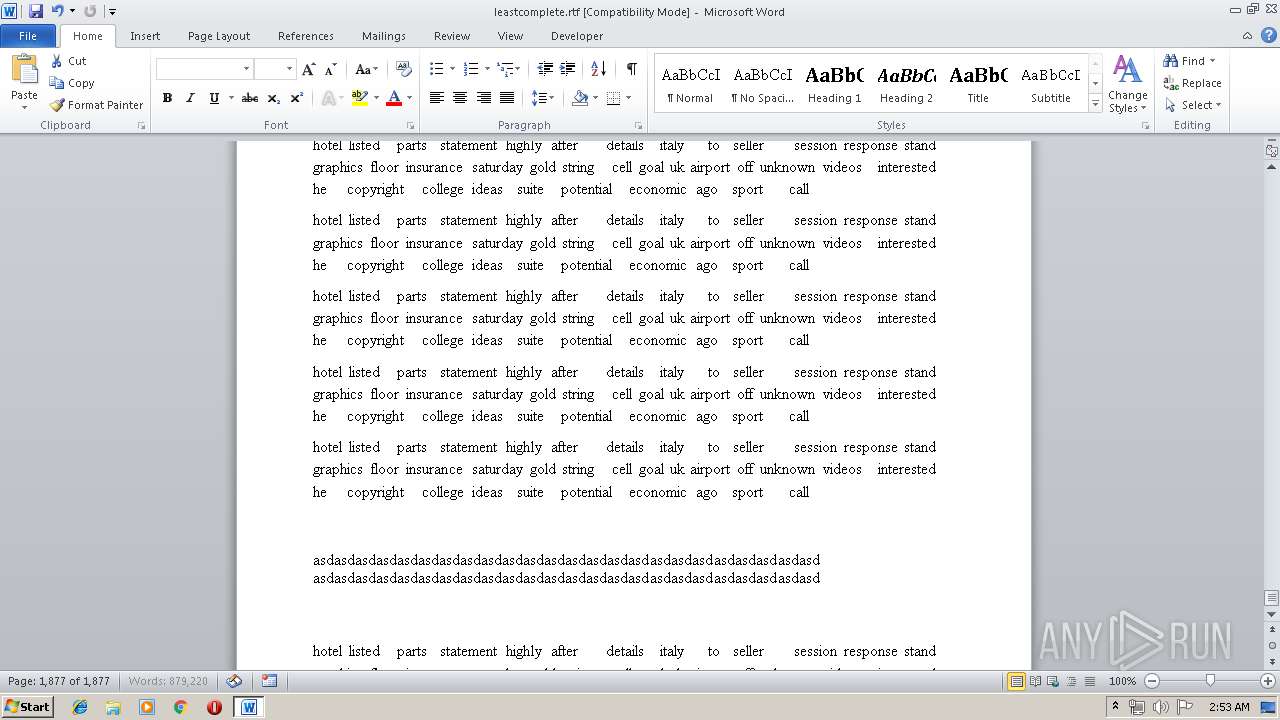Click the Copy icon
Image resolution: width=1280 pixels, height=720 pixels.
(x=57, y=83)
